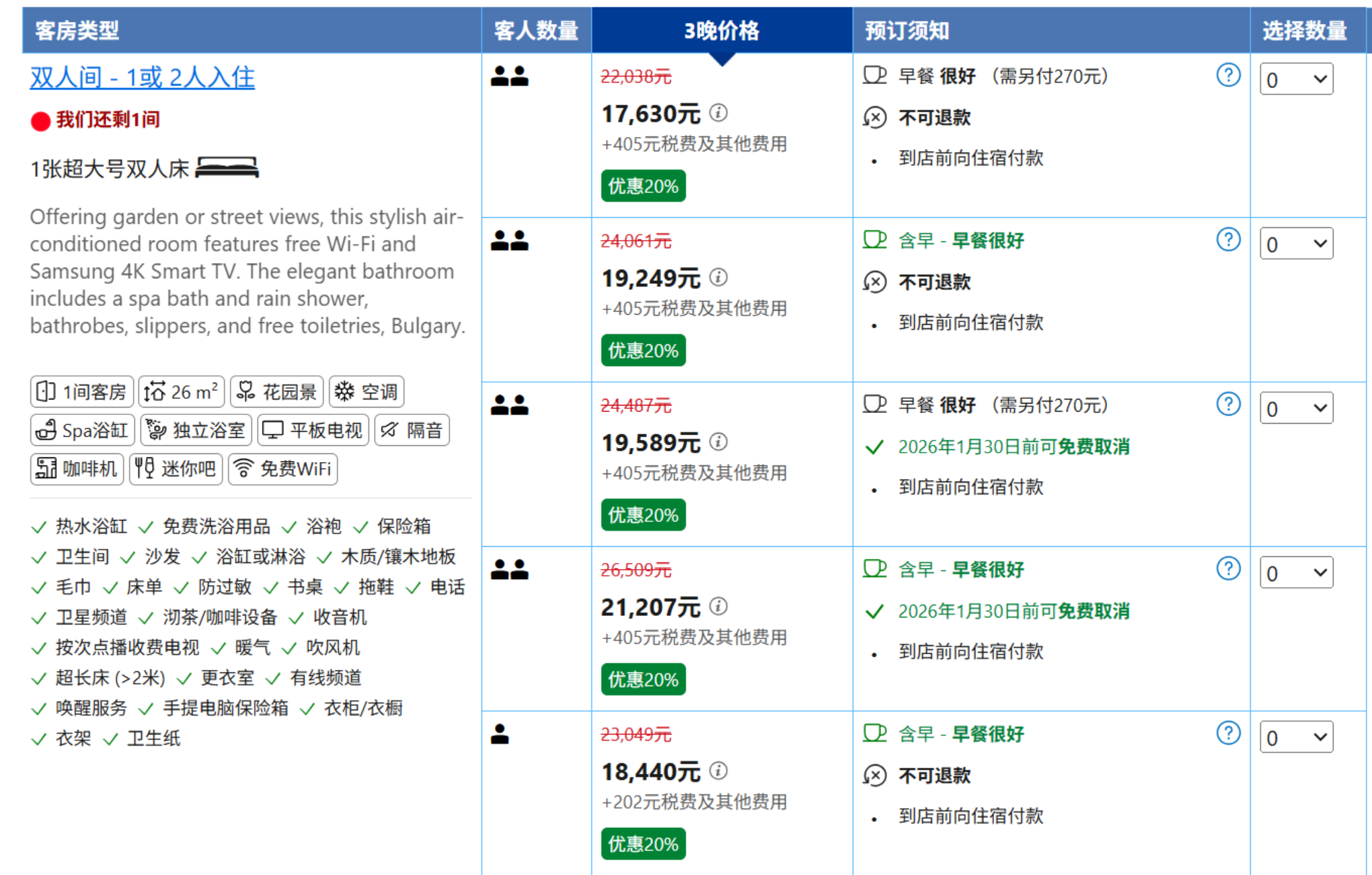Viewport: 1372px width, 875px height.
Task: Click help icon in 19,589元 row
Action: point(1227,404)
